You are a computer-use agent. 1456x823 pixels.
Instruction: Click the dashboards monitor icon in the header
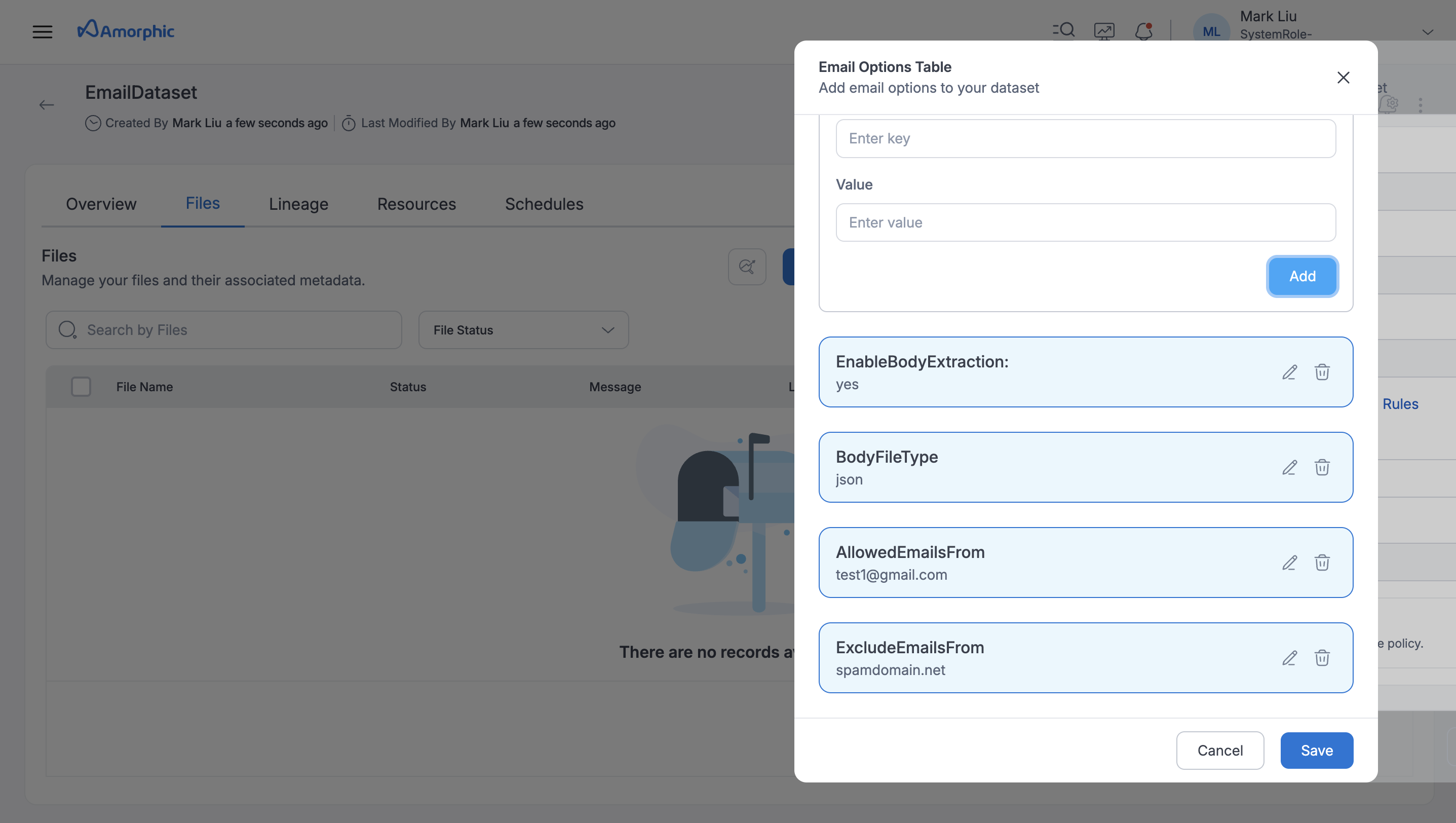1104,30
